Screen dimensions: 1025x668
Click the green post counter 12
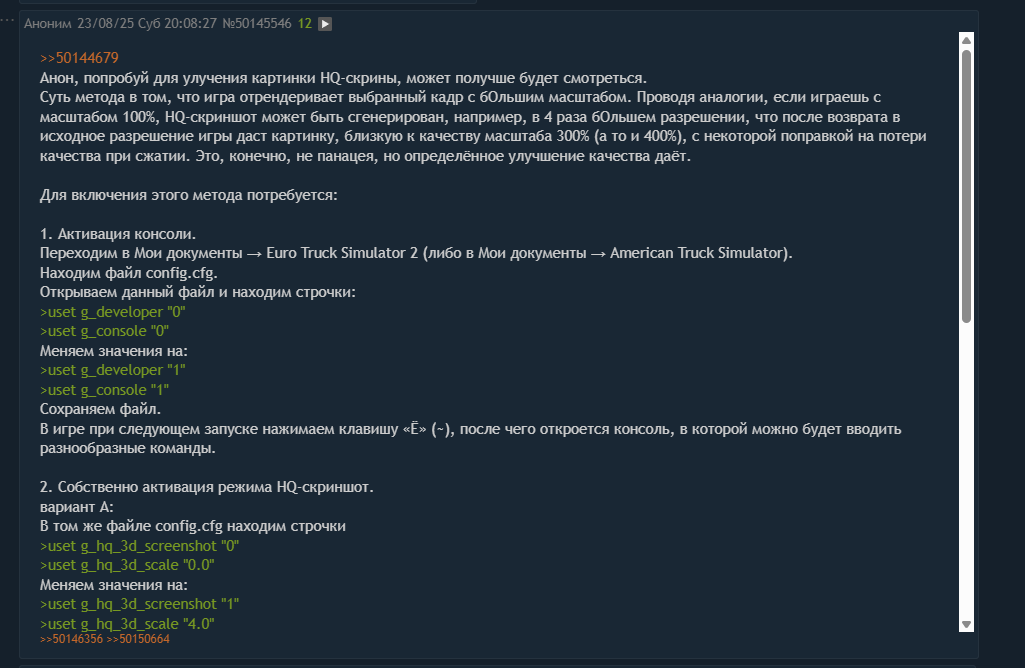(x=305, y=23)
